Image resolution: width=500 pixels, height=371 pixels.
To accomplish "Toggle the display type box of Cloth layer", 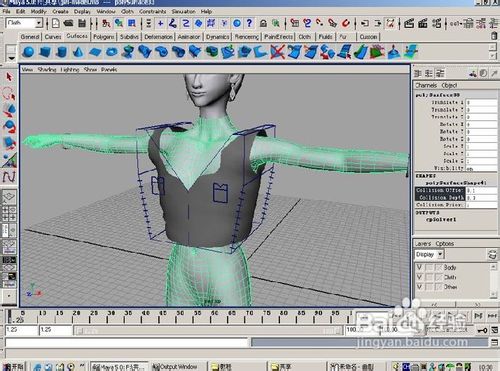I will coord(429,277).
